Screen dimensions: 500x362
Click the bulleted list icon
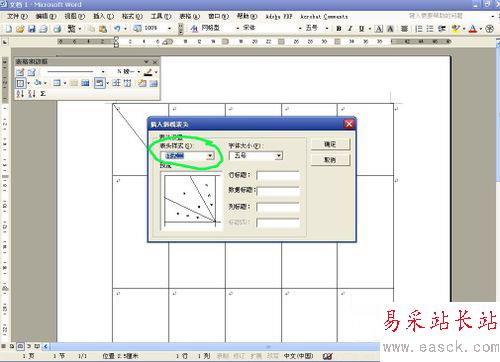point(430,29)
